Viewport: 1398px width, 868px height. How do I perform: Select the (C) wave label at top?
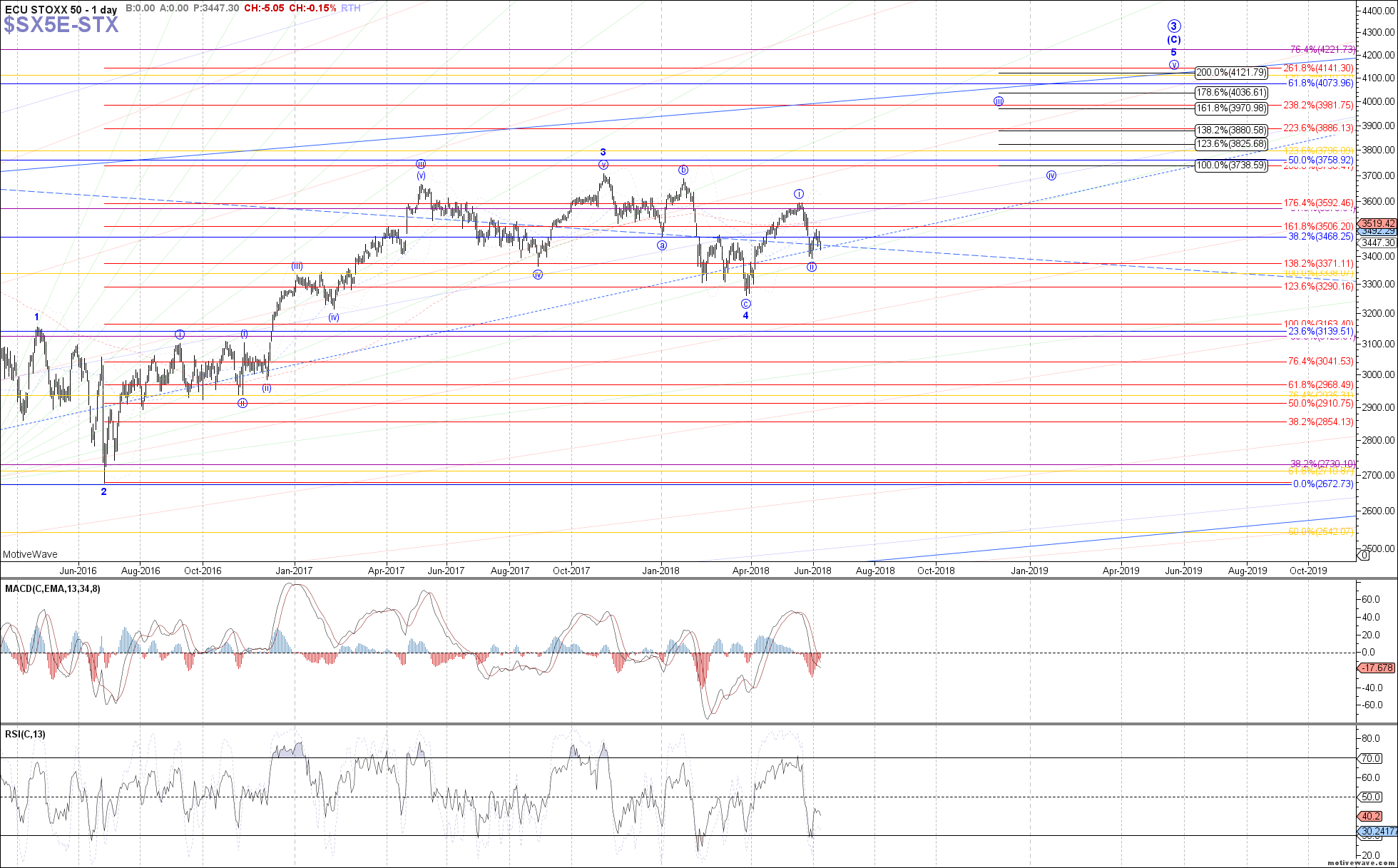coord(1174,40)
